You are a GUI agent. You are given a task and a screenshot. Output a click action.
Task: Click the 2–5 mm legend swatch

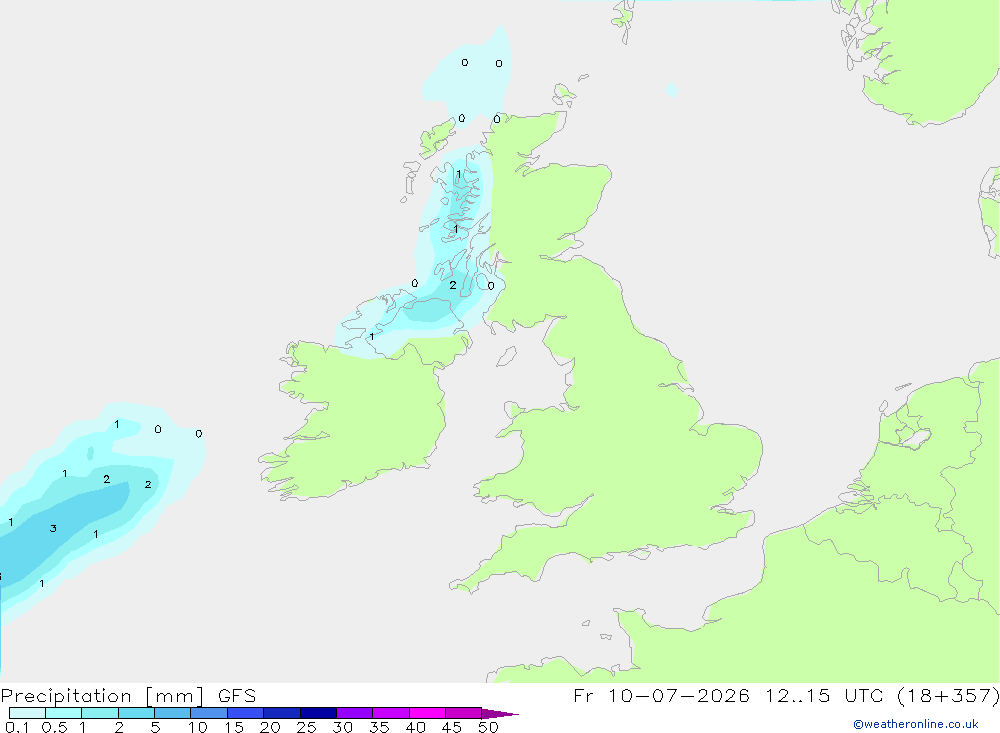[136, 713]
